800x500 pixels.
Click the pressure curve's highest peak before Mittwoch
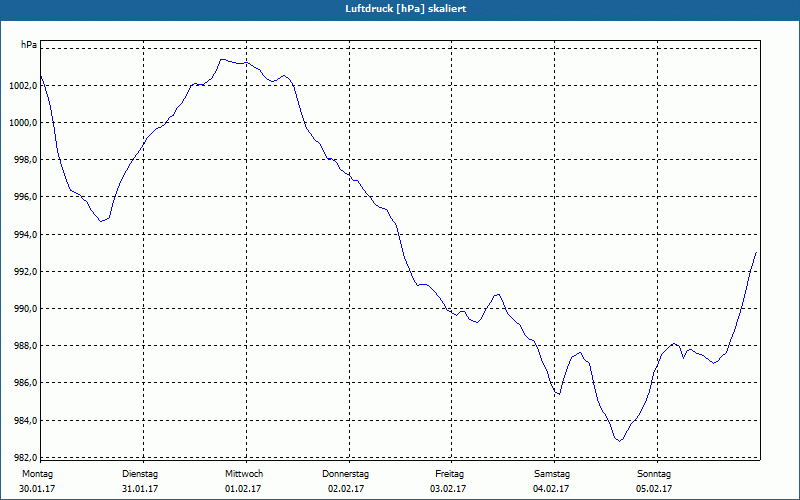221,59
